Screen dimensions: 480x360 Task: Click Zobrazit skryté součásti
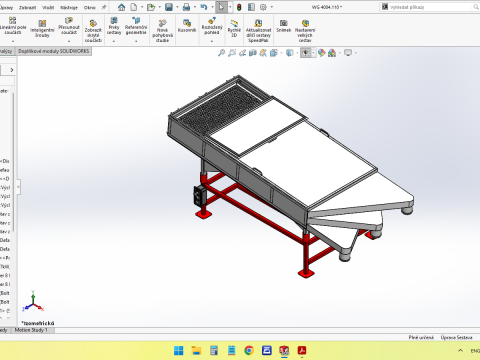click(x=93, y=31)
